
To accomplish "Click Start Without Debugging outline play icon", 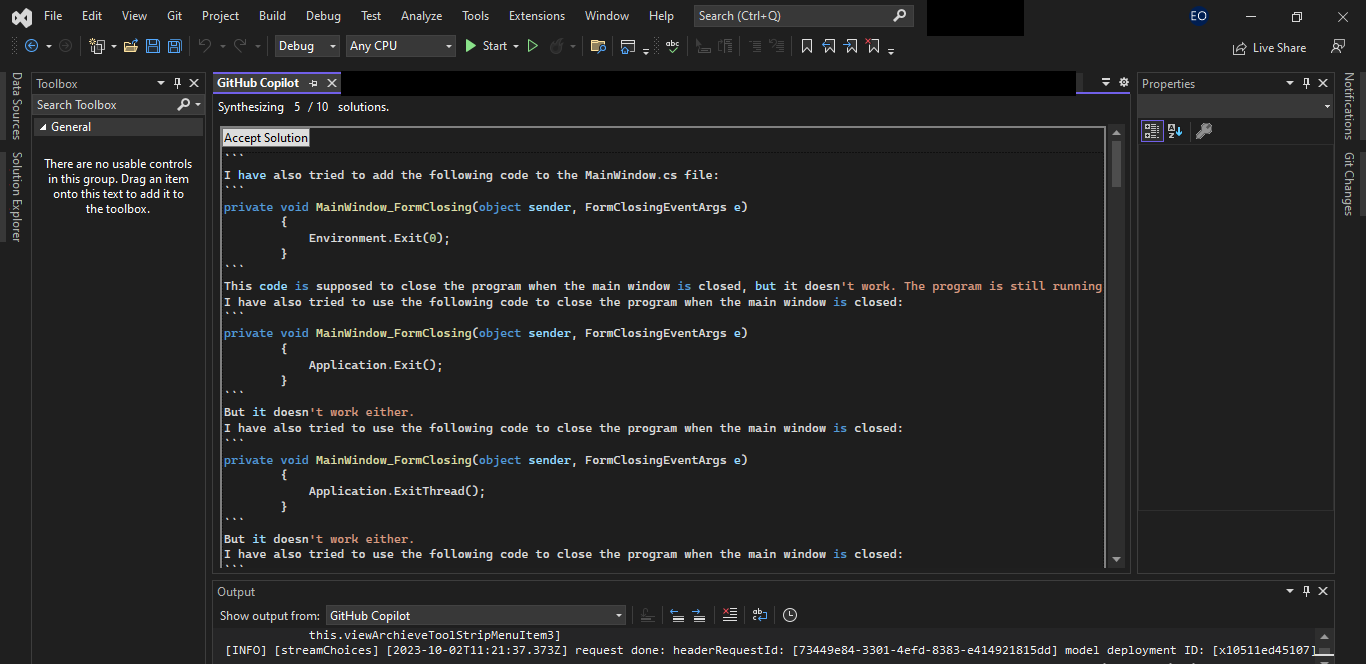I will [532, 46].
